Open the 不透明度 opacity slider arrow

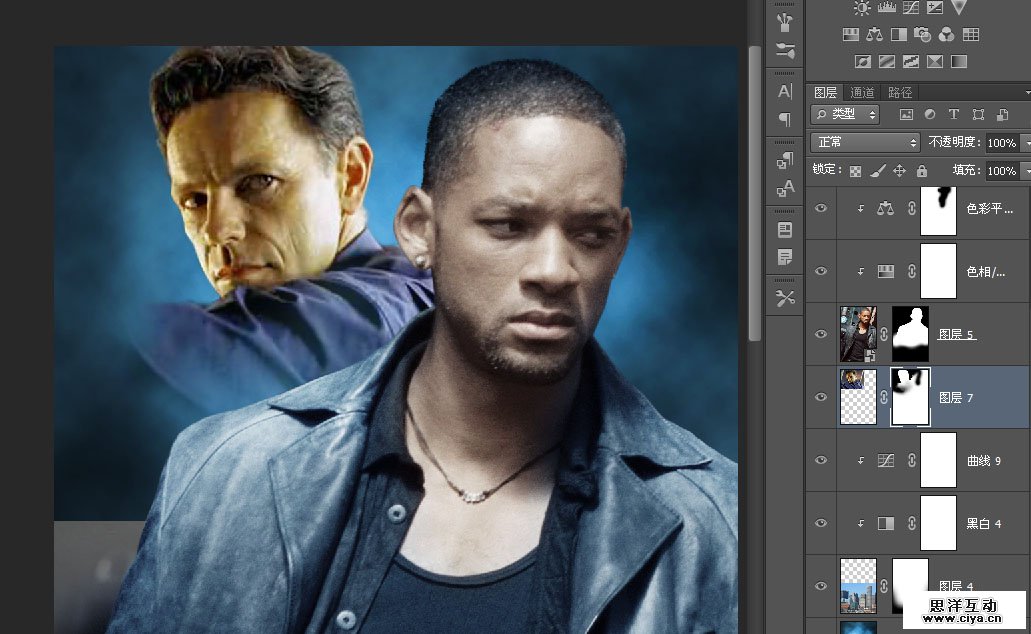click(x=1026, y=143)
